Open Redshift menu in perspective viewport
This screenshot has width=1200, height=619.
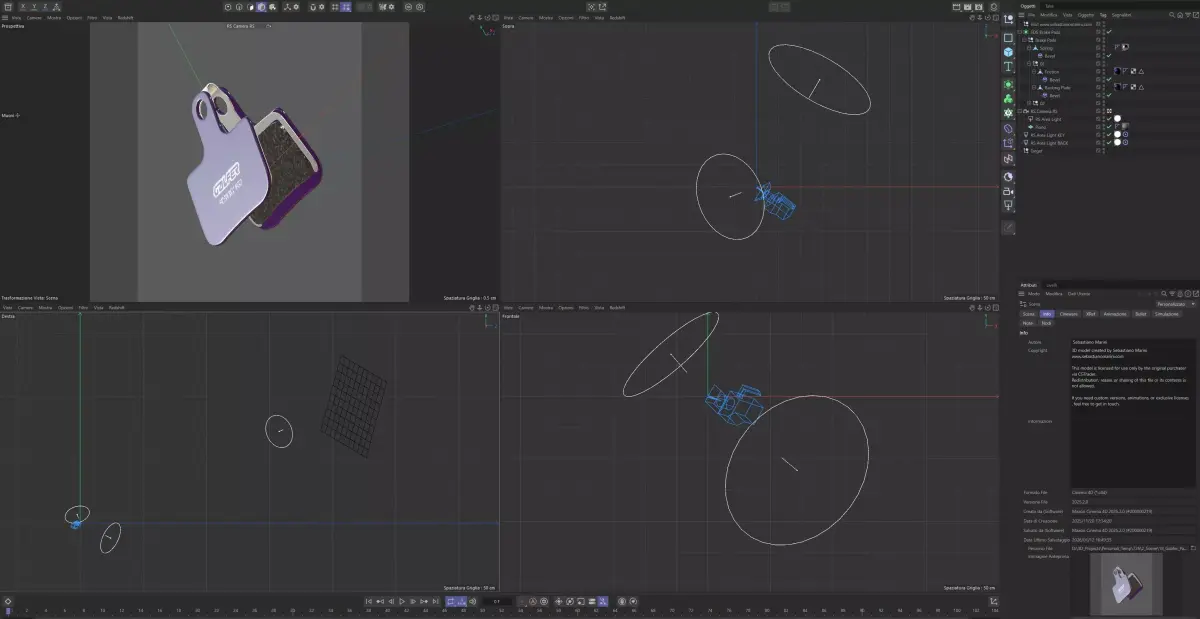click(125, 17)
